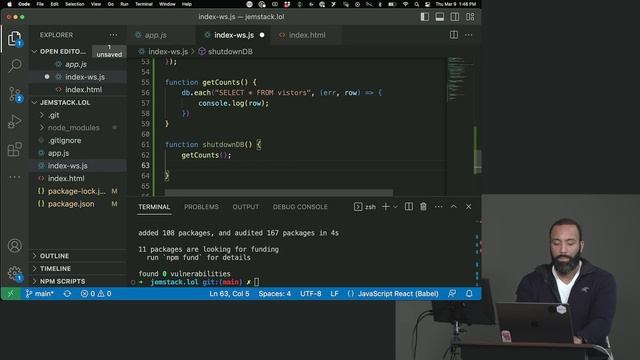Open errors and warnings count in status bar

pyautogui.click(x=96, y=294)
